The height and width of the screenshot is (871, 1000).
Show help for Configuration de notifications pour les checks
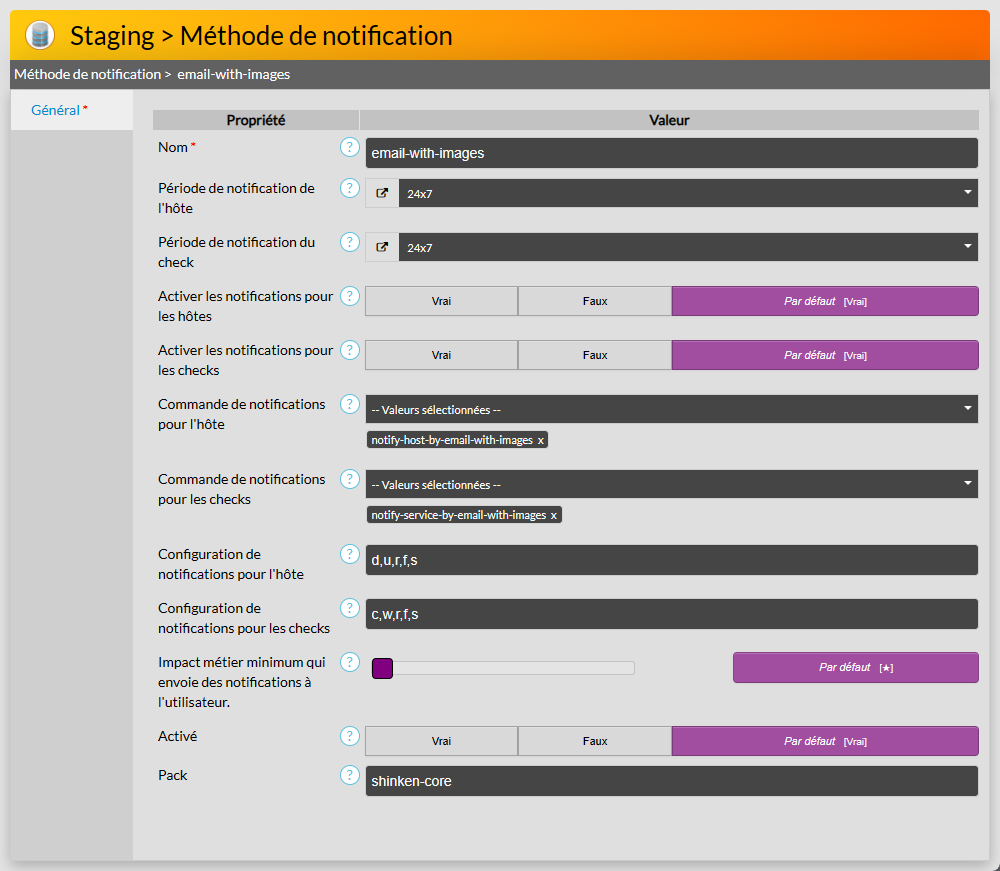349,608
